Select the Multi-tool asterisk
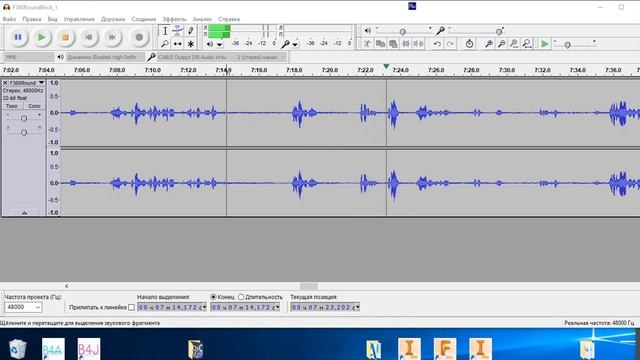The width and height of the screenshot is (640, 360). click(191, 43)
